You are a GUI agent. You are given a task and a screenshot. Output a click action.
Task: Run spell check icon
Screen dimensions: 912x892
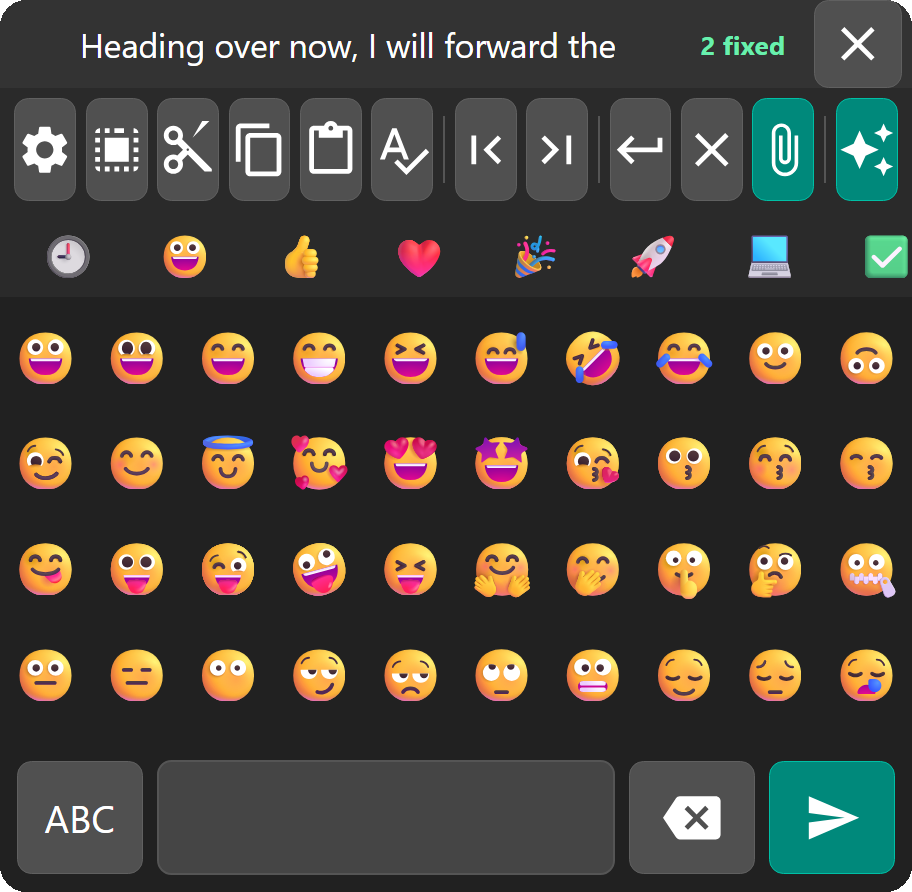pos(402,149)
